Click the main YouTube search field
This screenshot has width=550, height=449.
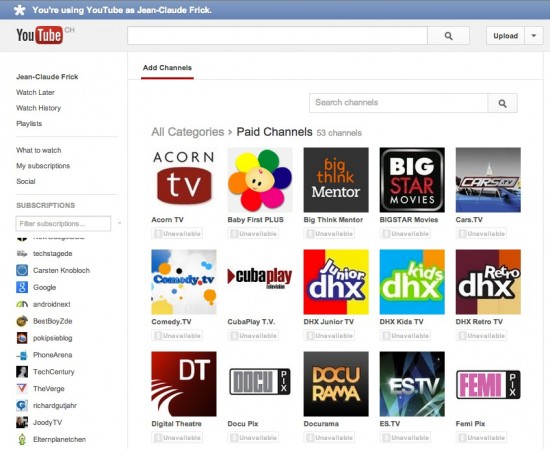coord(277,36)
